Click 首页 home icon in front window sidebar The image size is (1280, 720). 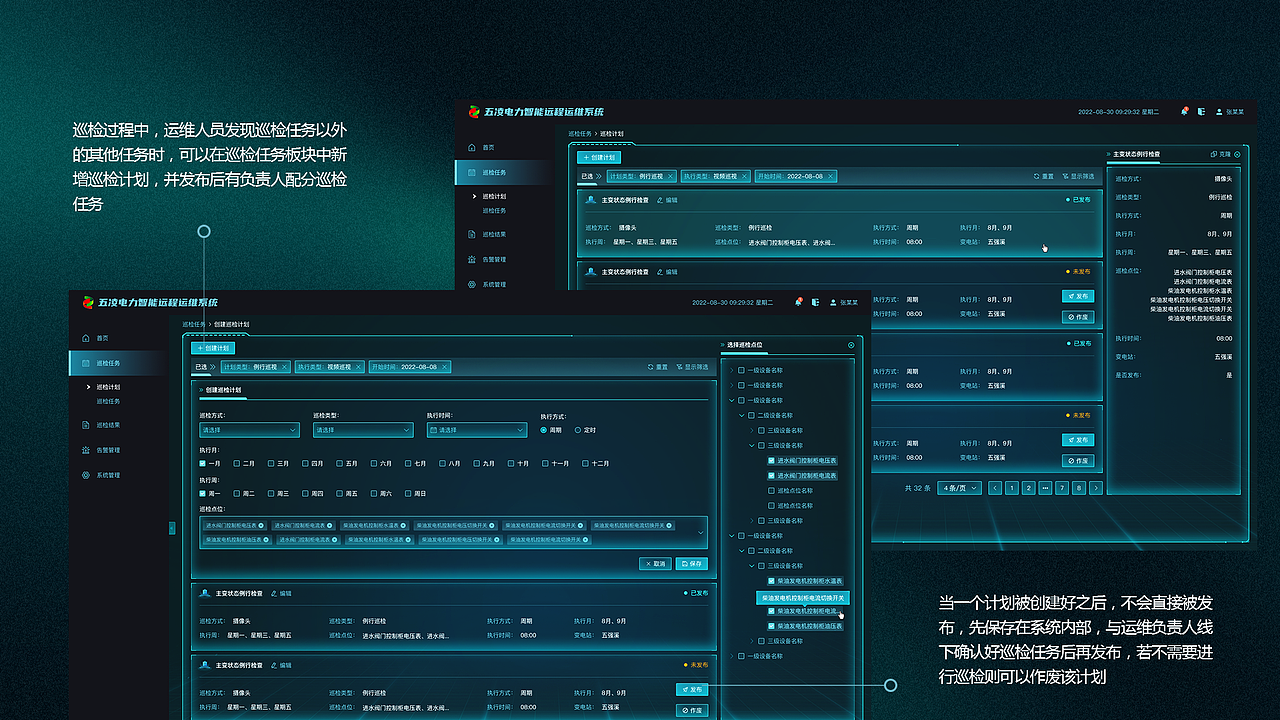(86, 338)
